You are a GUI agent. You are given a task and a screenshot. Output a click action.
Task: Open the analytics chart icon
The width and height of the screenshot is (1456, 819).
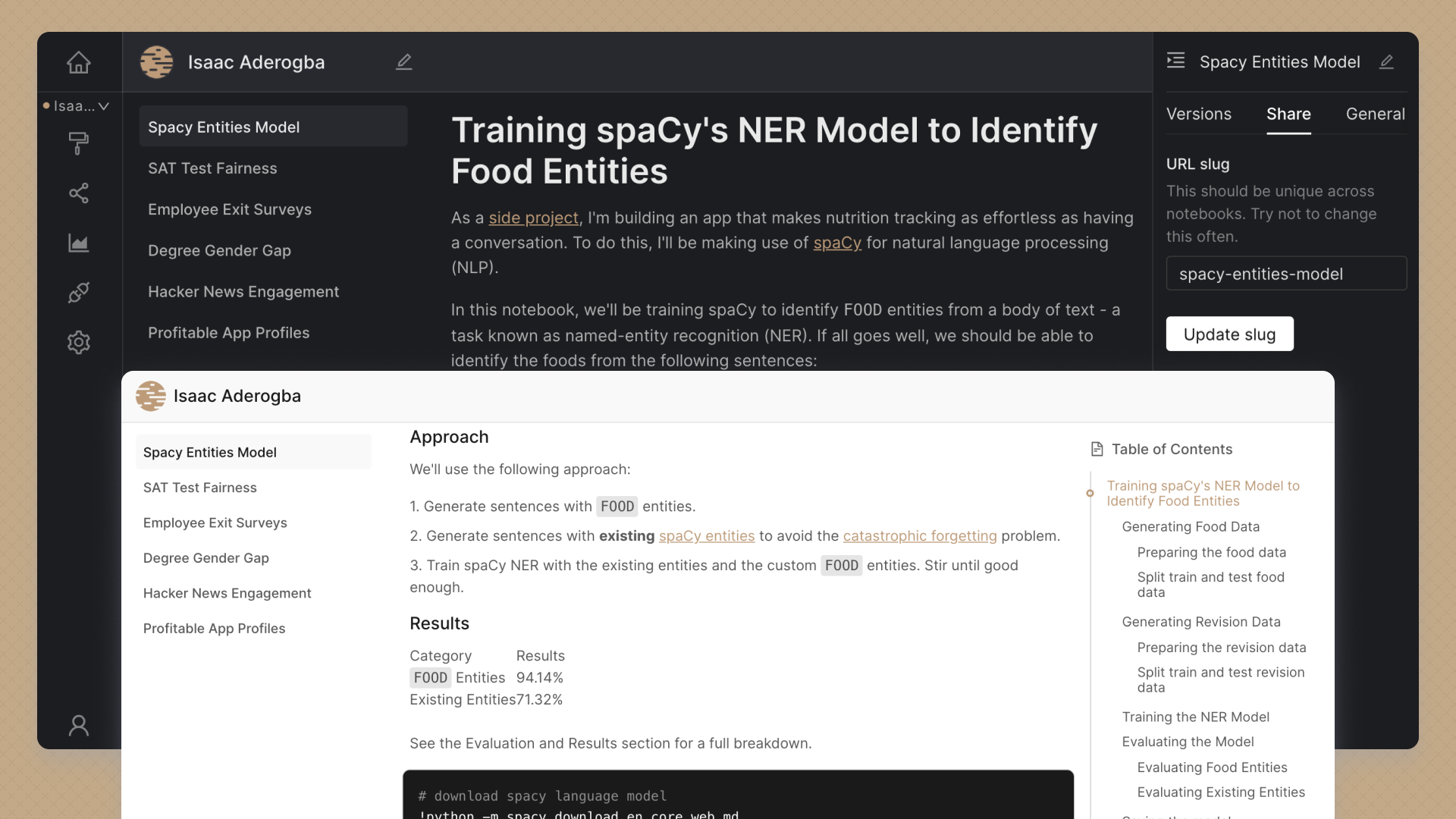pos(79,243)
